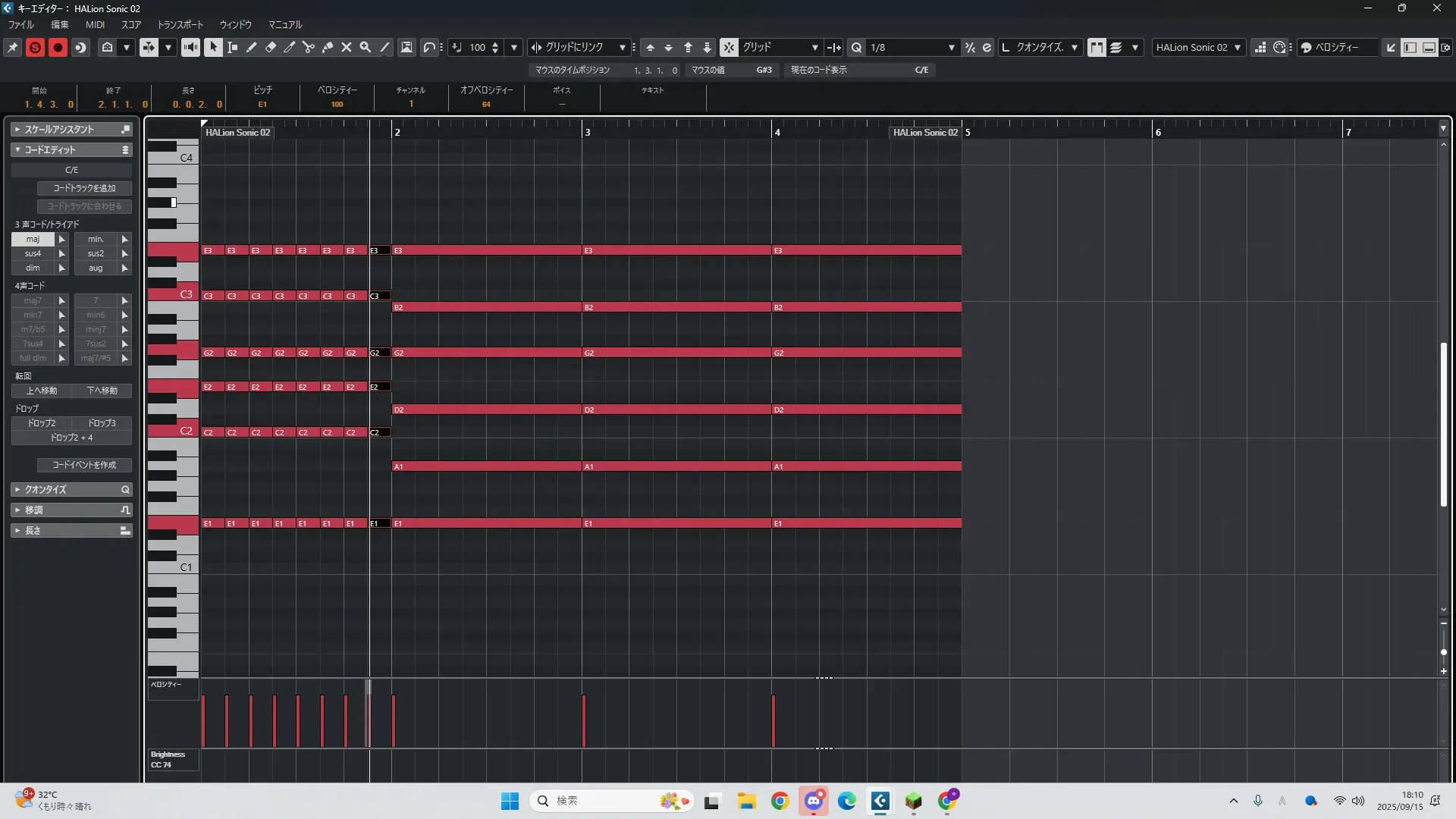The image size is (1456, 819).
Task: Select the Glue tool
Action: [x=327, y=47]
